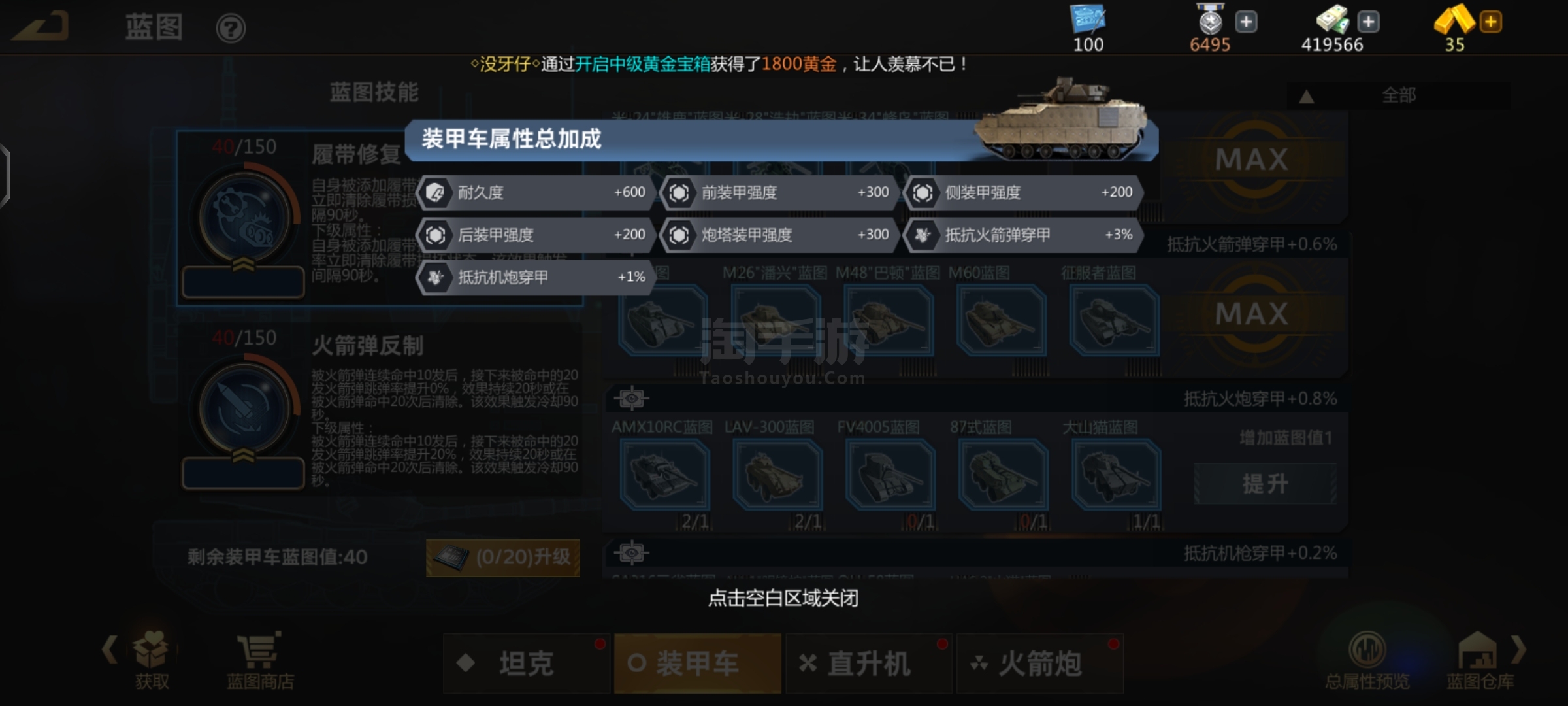Image resolution: width=1568 pixels, height=706 pixels.
Task: Select the 履带修复 skill icon
Action: [245, 218]
